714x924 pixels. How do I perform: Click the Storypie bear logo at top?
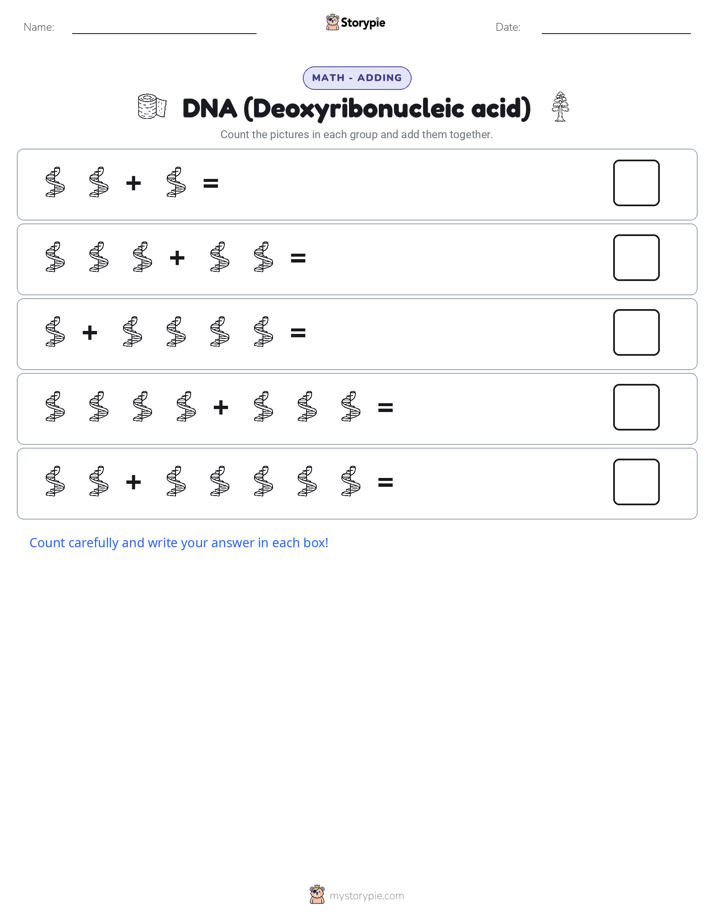pyautogui.click(x=332, y=22)
